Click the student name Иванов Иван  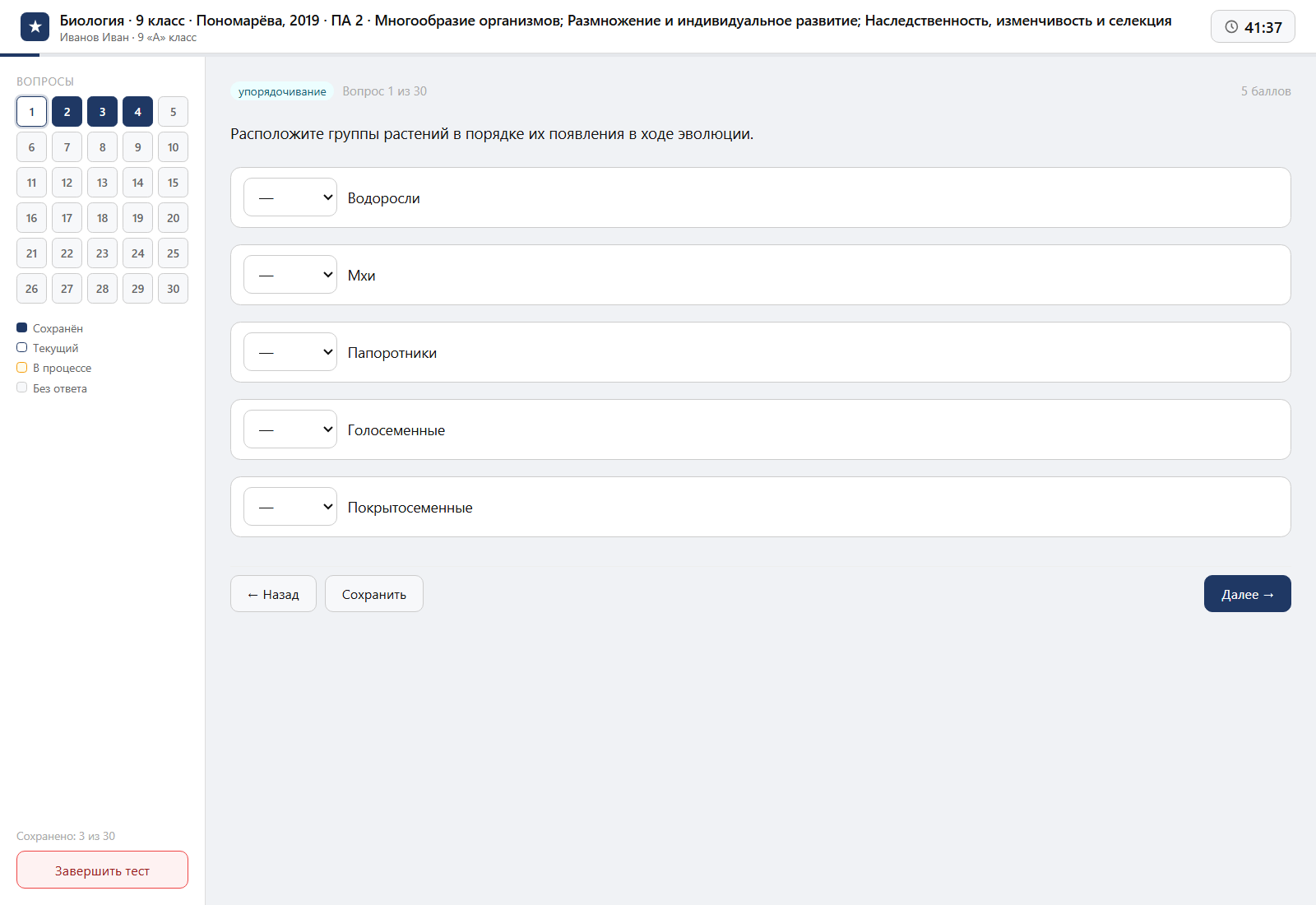95,37
